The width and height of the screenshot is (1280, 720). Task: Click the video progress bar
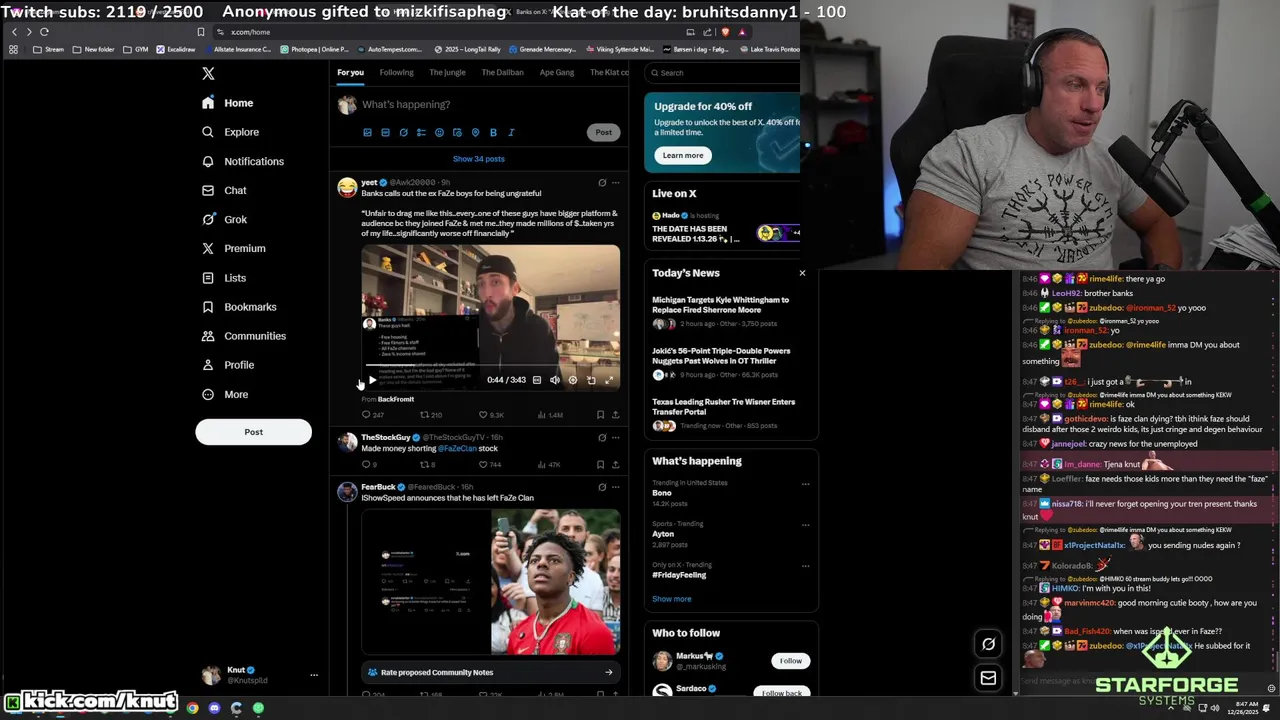coord(490,365)
